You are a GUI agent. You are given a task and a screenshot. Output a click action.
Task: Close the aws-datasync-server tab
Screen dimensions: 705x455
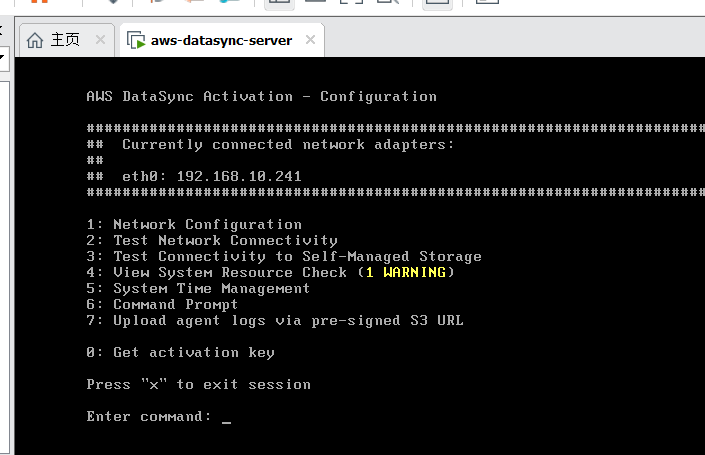coord(310,40)
